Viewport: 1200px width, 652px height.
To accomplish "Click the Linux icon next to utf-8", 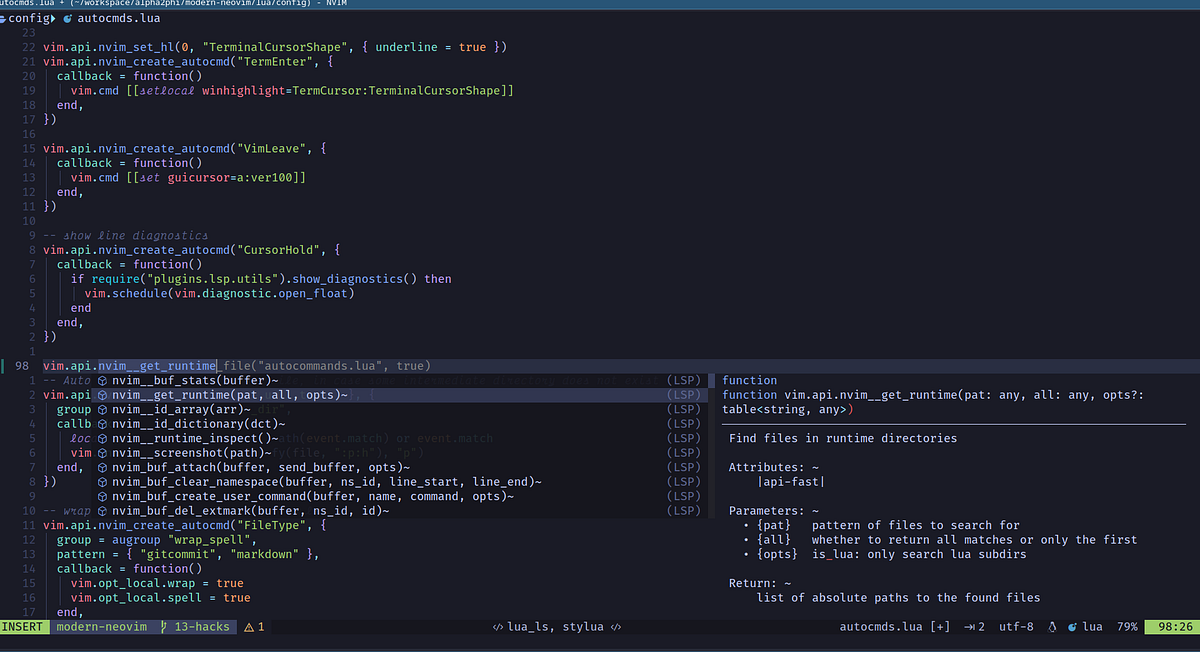I will click(x=1051, y=626).
